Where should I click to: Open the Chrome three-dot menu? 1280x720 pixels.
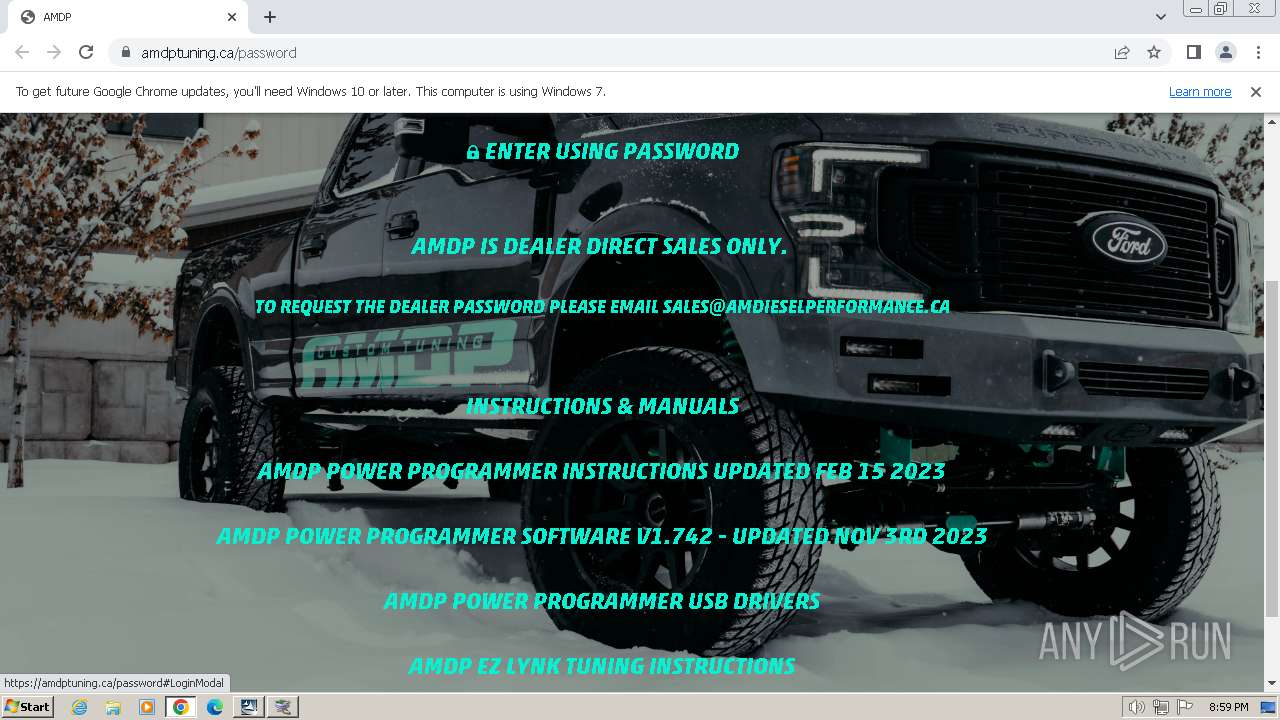coord(1258,52)
